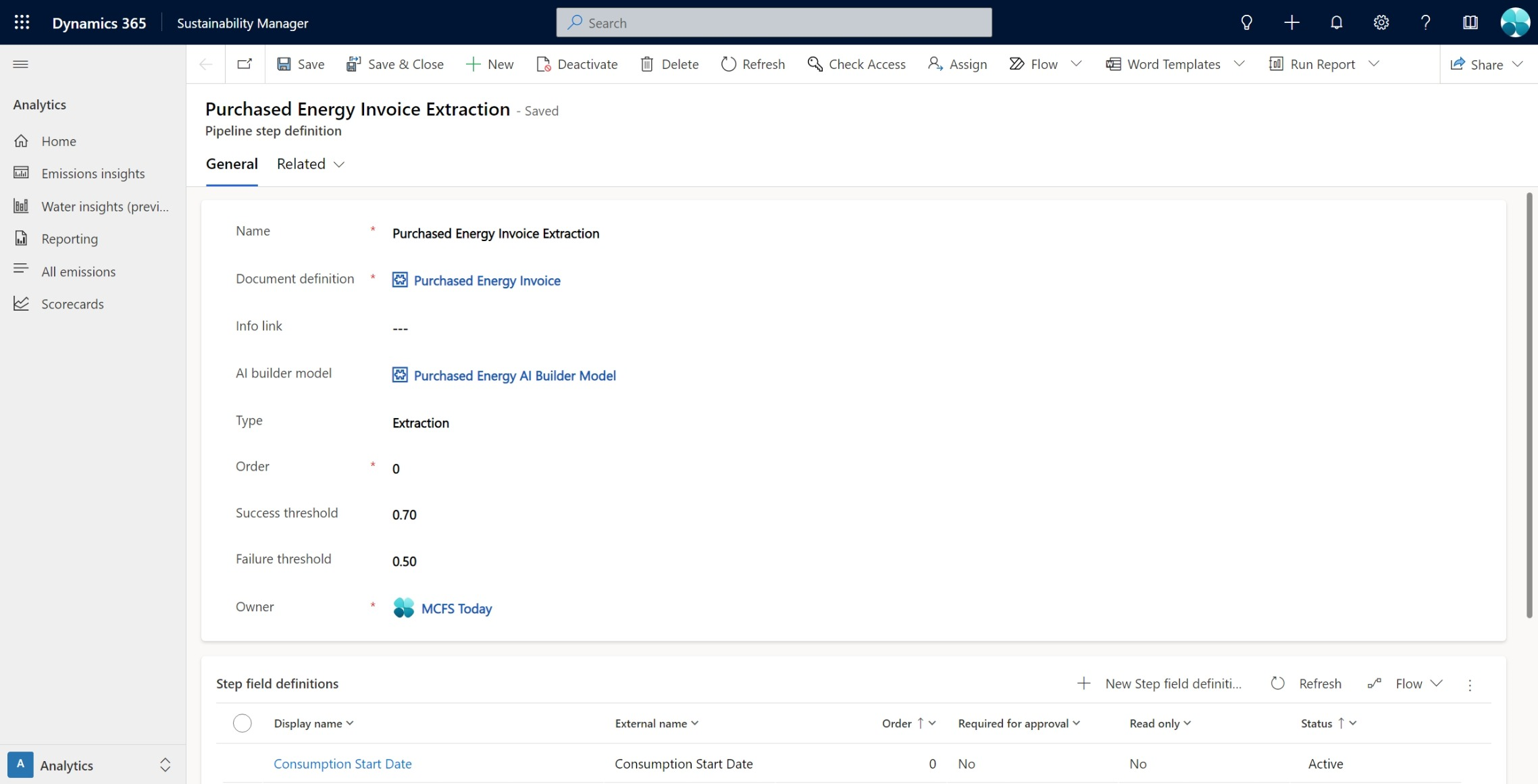Open Required for approval column menu
The width and height of the screenshot is (1538, 784).
click(1019, 723)
